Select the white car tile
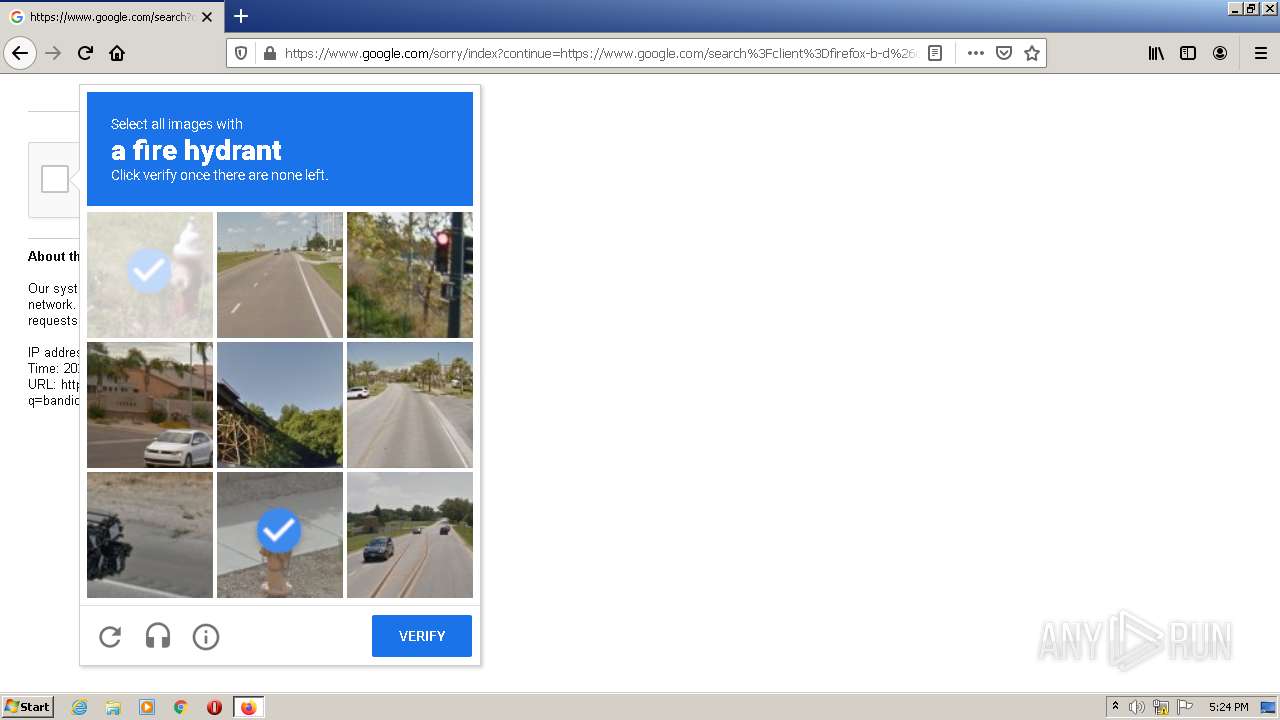The height and width of the screenshot is (720, 1280). coord(150,405)
